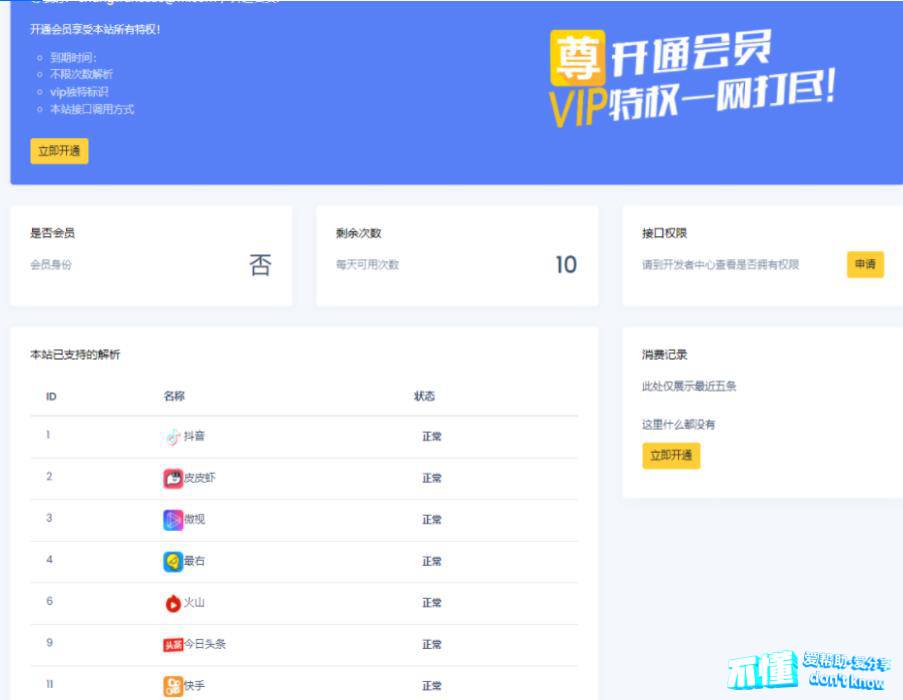The width and height of the screenshot is (903, 700).
Task: Click the 皮皮虾 app icon
Action: [x=173, y=478]
